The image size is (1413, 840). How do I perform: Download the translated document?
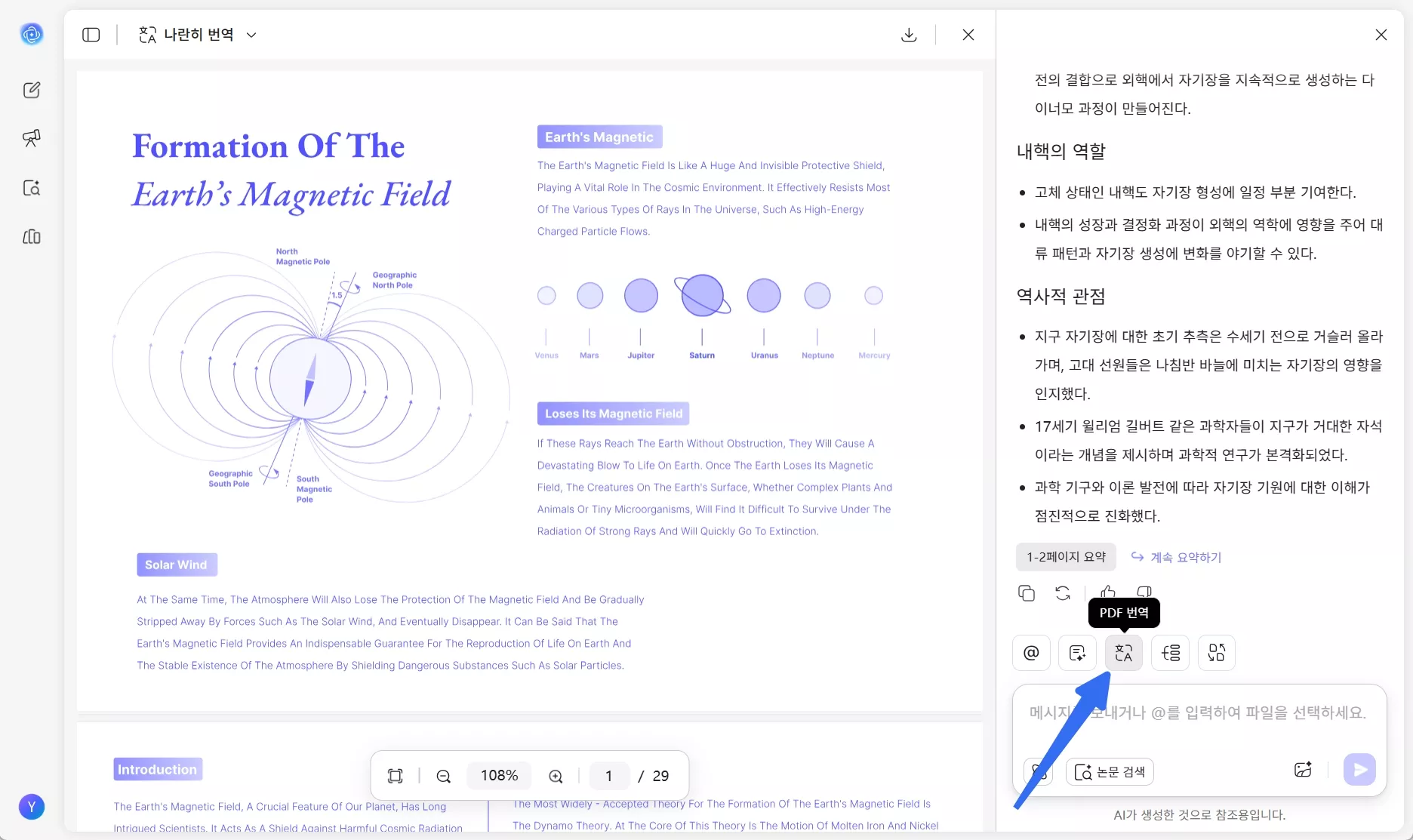coord(908,35)
